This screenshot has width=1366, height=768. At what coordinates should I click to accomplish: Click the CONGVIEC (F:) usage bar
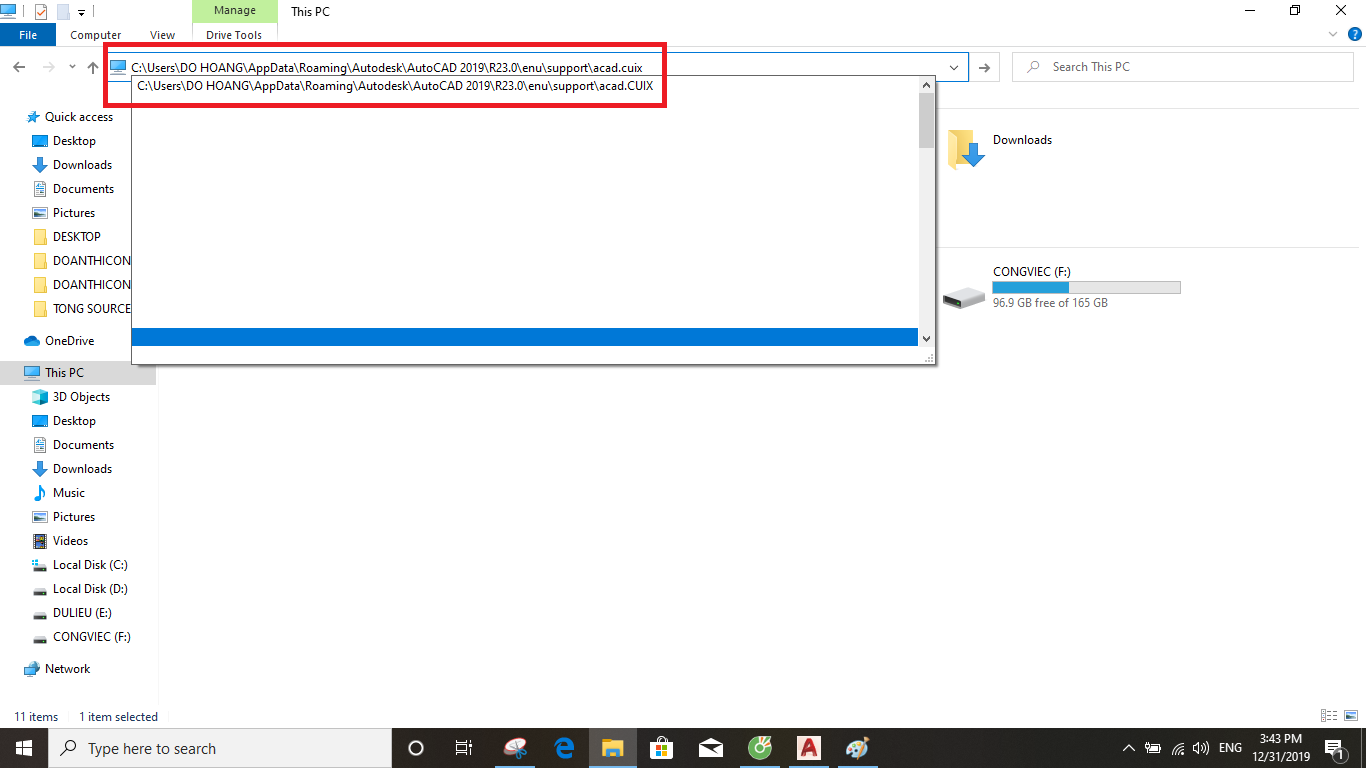pyautogui.click(x=1086, y=288)
